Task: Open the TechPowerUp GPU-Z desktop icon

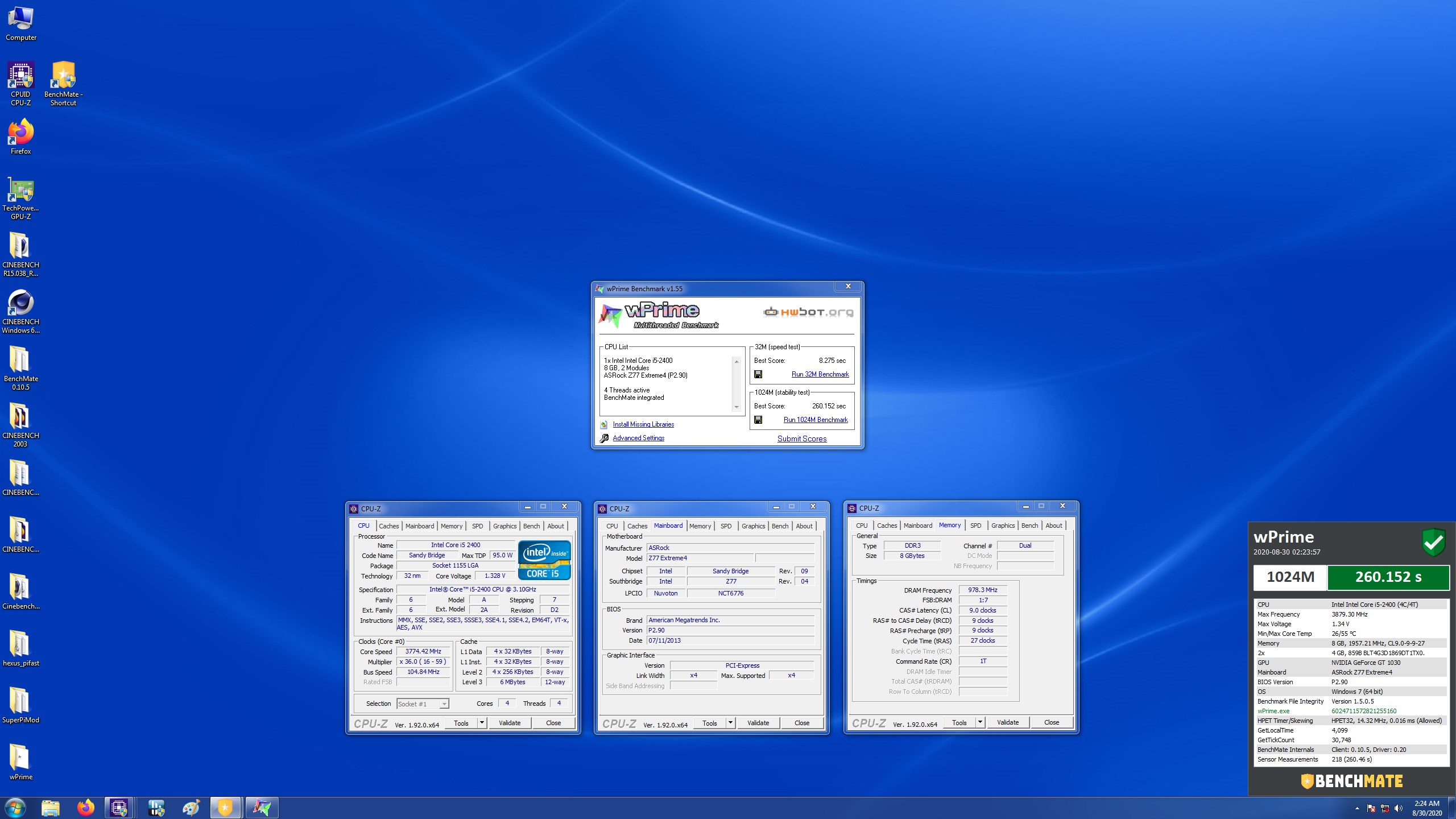Action: (21, 198)
